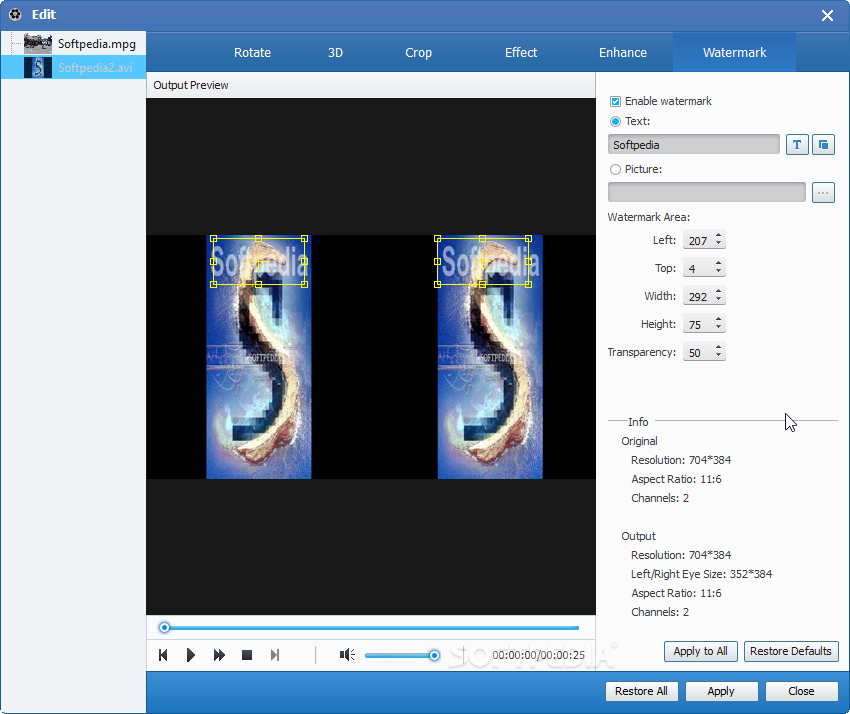Viewport: 850px width, 714px height.
Task: Decrease the Transparency value
Action: pyautogui.click(x=718, y=356)
